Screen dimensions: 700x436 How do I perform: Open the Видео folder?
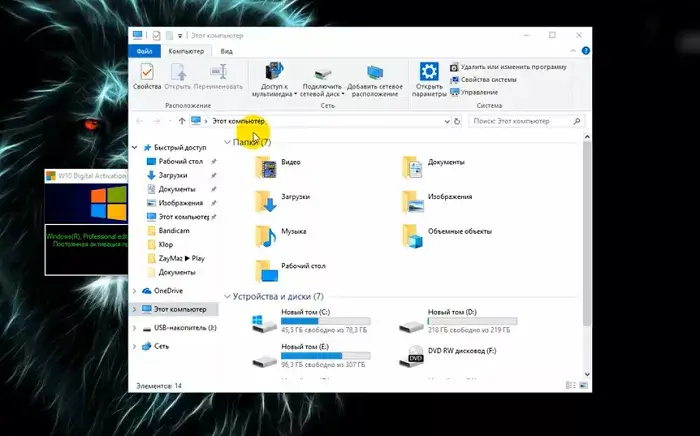pyautogui.click(x=278, y=166)
